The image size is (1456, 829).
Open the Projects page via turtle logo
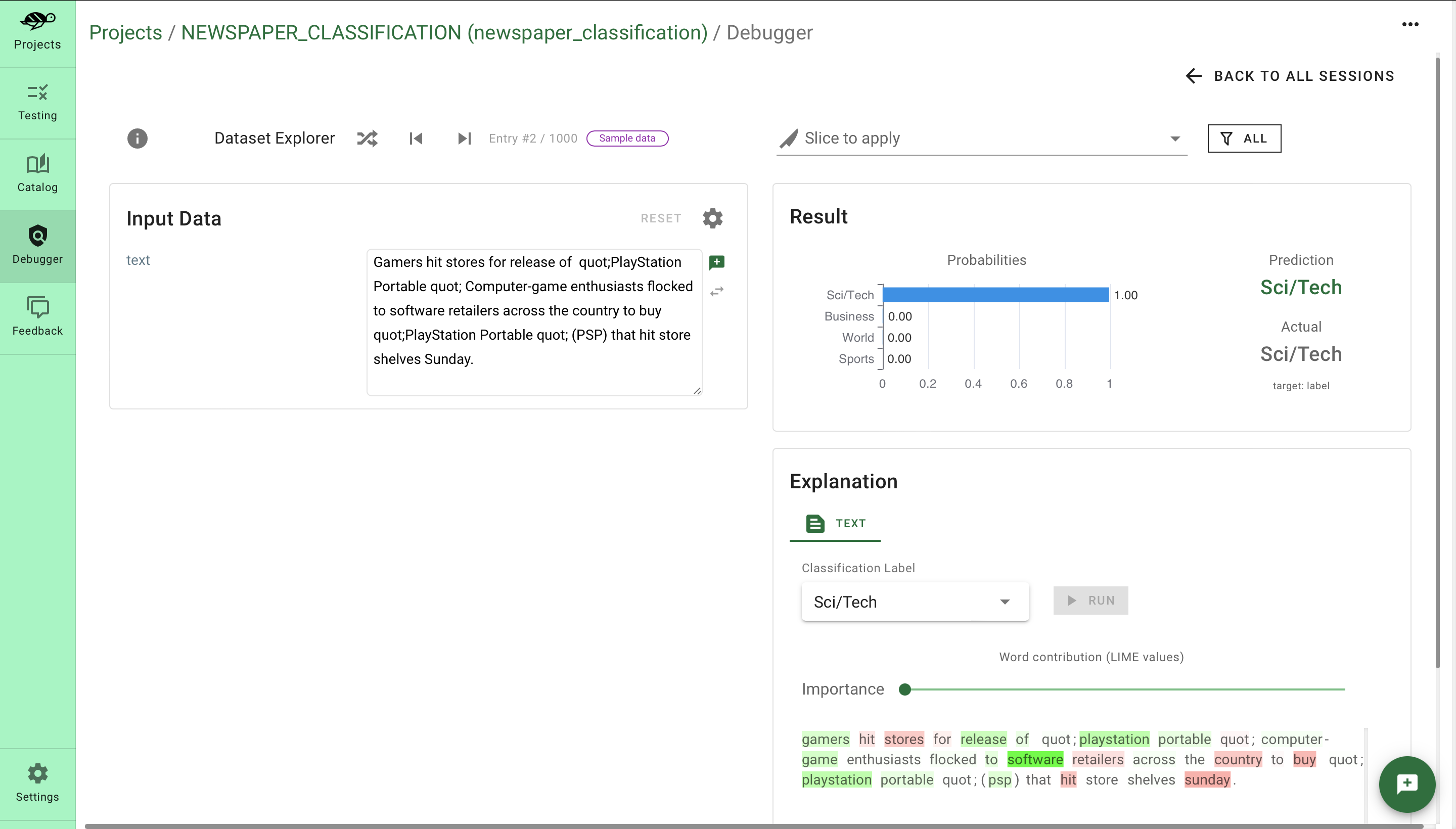[x=37, y=32]
